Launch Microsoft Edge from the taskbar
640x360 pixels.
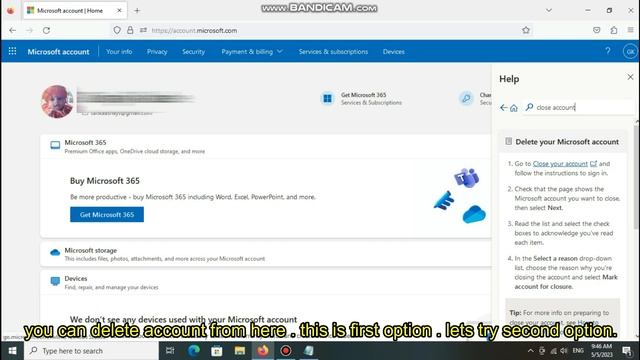194,351
